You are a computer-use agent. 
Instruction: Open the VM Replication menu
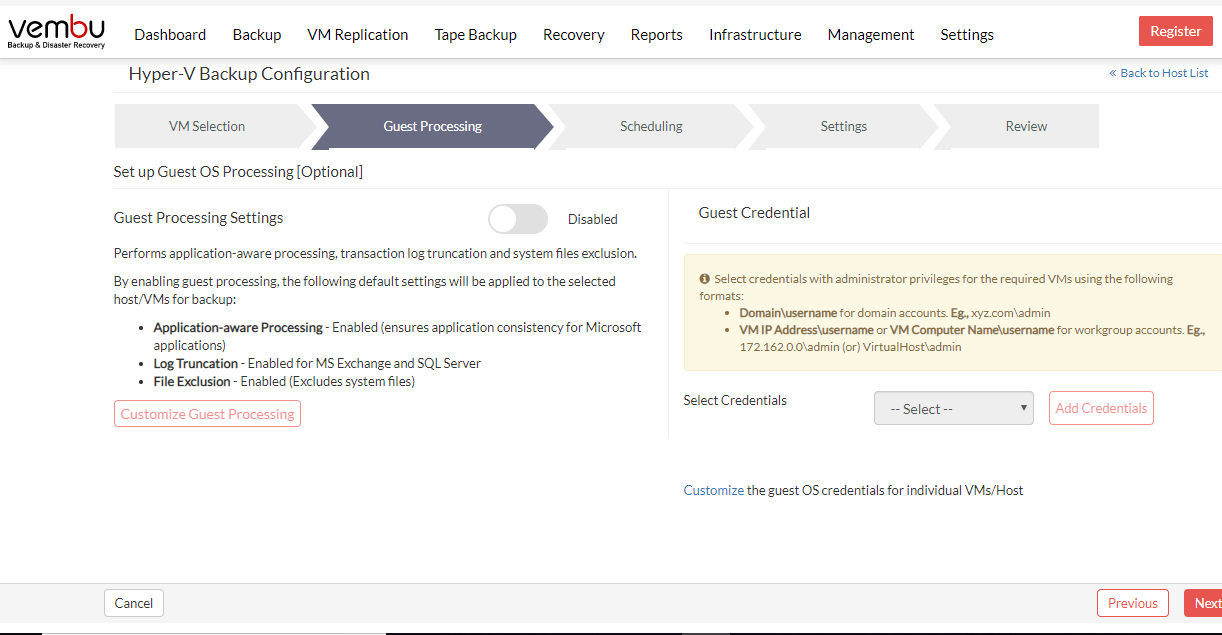tap(358, 34)
